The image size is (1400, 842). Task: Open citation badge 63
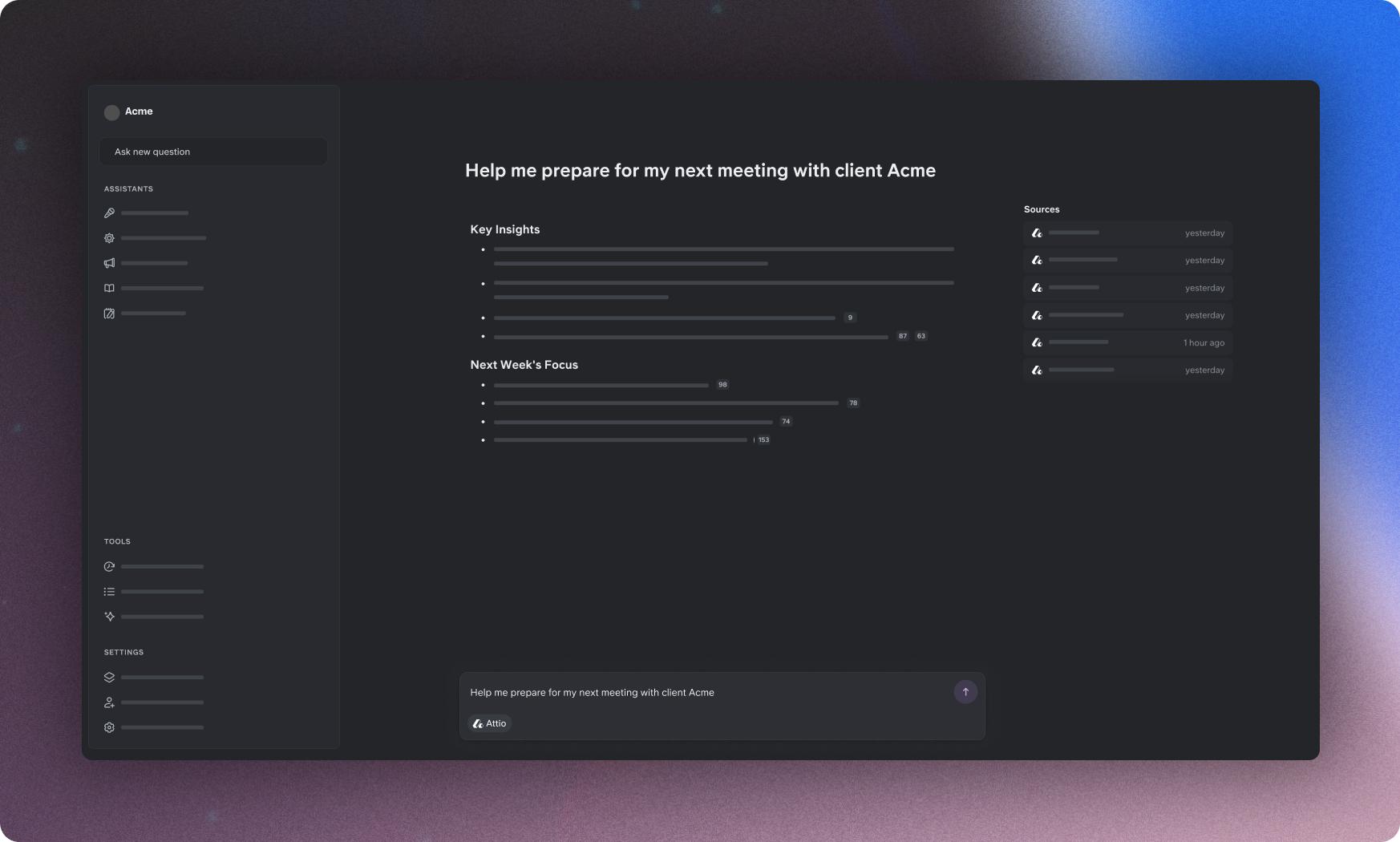coord(921,336)
